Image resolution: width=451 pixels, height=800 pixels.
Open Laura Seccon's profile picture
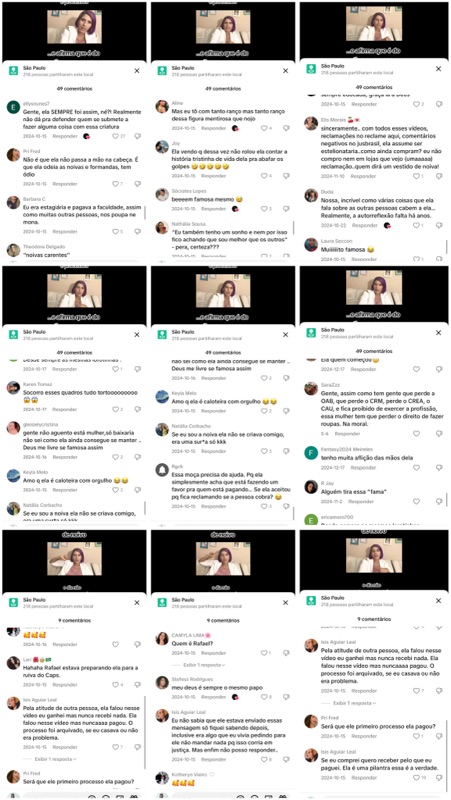coord(311,244)
